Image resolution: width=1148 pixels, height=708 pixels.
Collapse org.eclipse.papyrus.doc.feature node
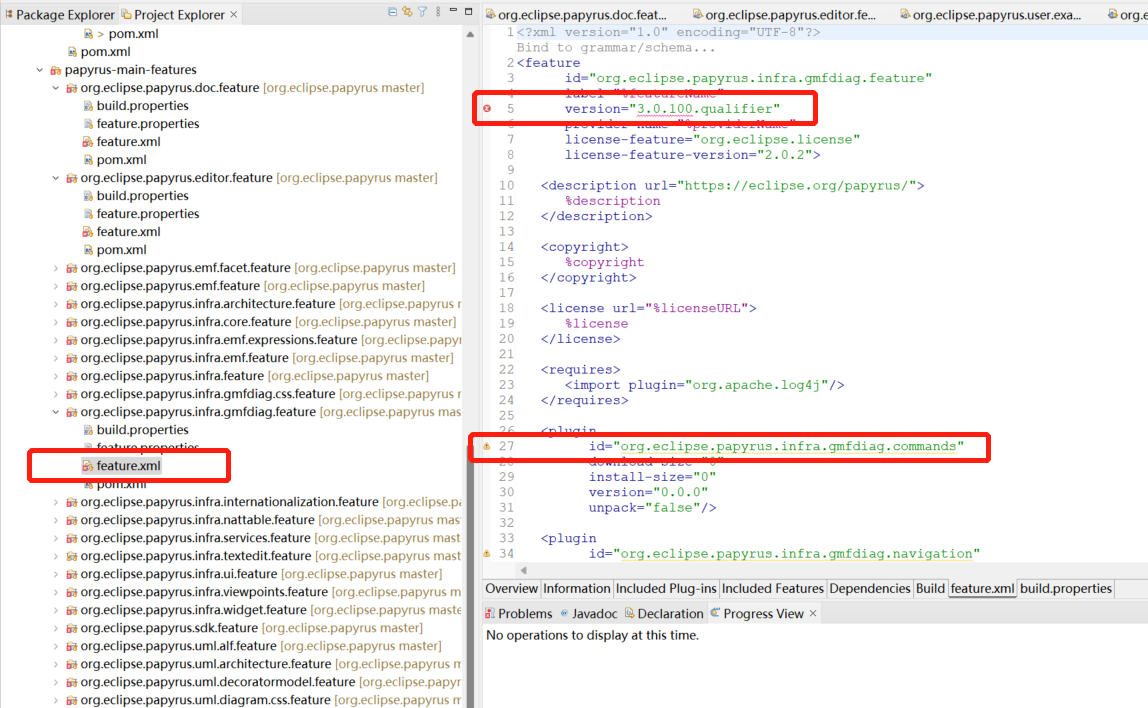[56, 88]
